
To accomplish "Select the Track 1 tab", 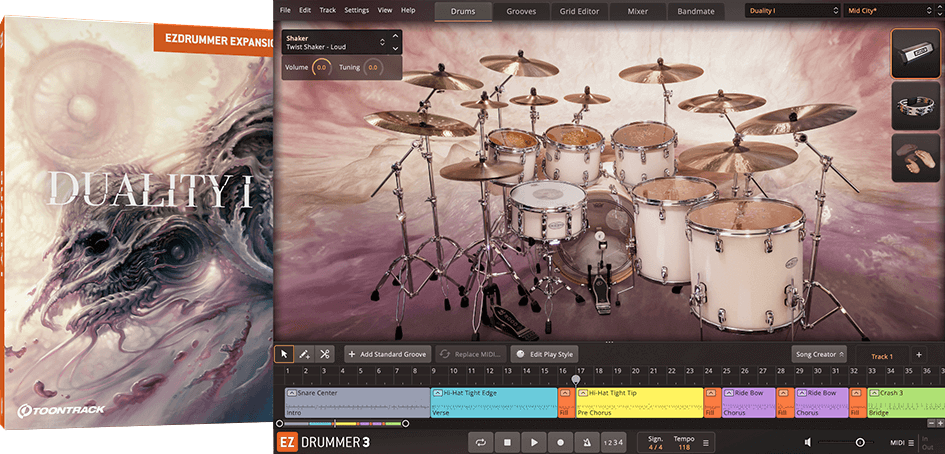I will (x=882, y=356).
